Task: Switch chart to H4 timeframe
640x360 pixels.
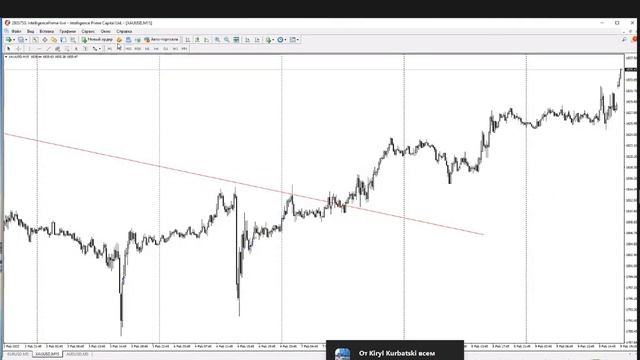Action: click(156, 49)
